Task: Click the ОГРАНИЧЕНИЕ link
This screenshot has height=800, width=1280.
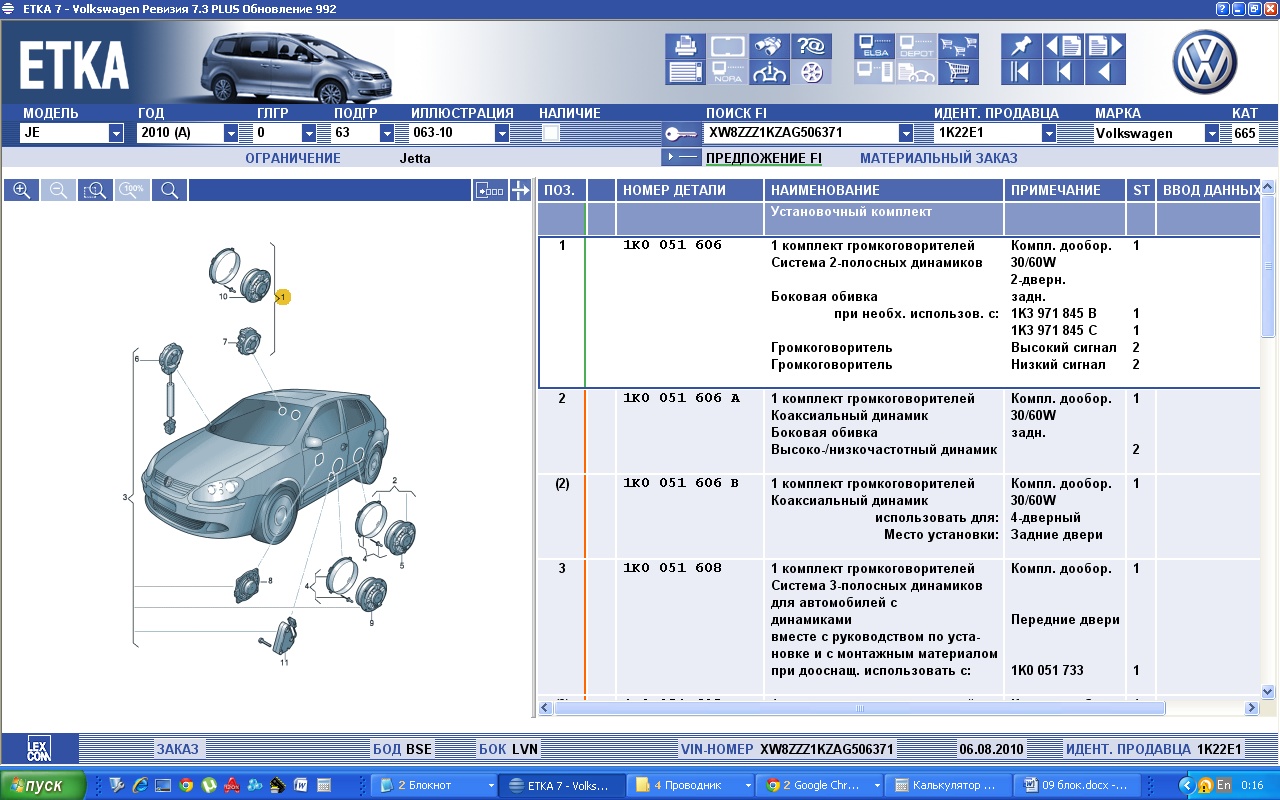Action: click(292, 158)
